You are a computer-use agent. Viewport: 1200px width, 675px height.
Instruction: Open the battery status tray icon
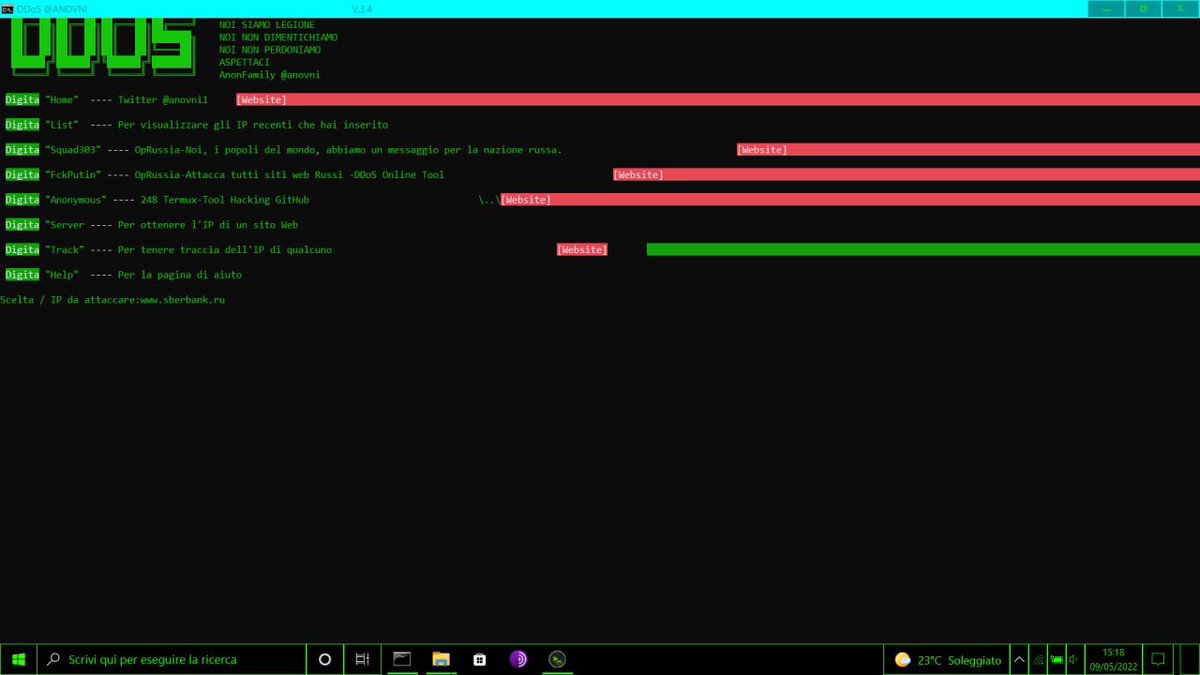pyautogui.click(x=1056, y=660)
